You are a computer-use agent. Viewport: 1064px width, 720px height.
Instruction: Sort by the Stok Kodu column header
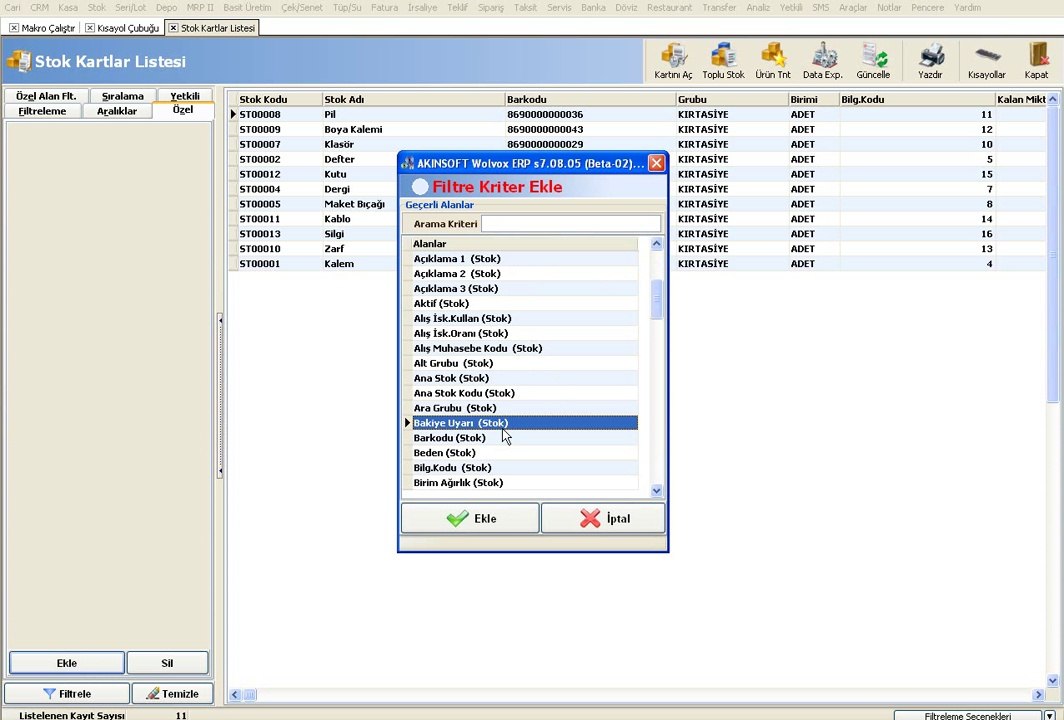click(x=280, y=99)
